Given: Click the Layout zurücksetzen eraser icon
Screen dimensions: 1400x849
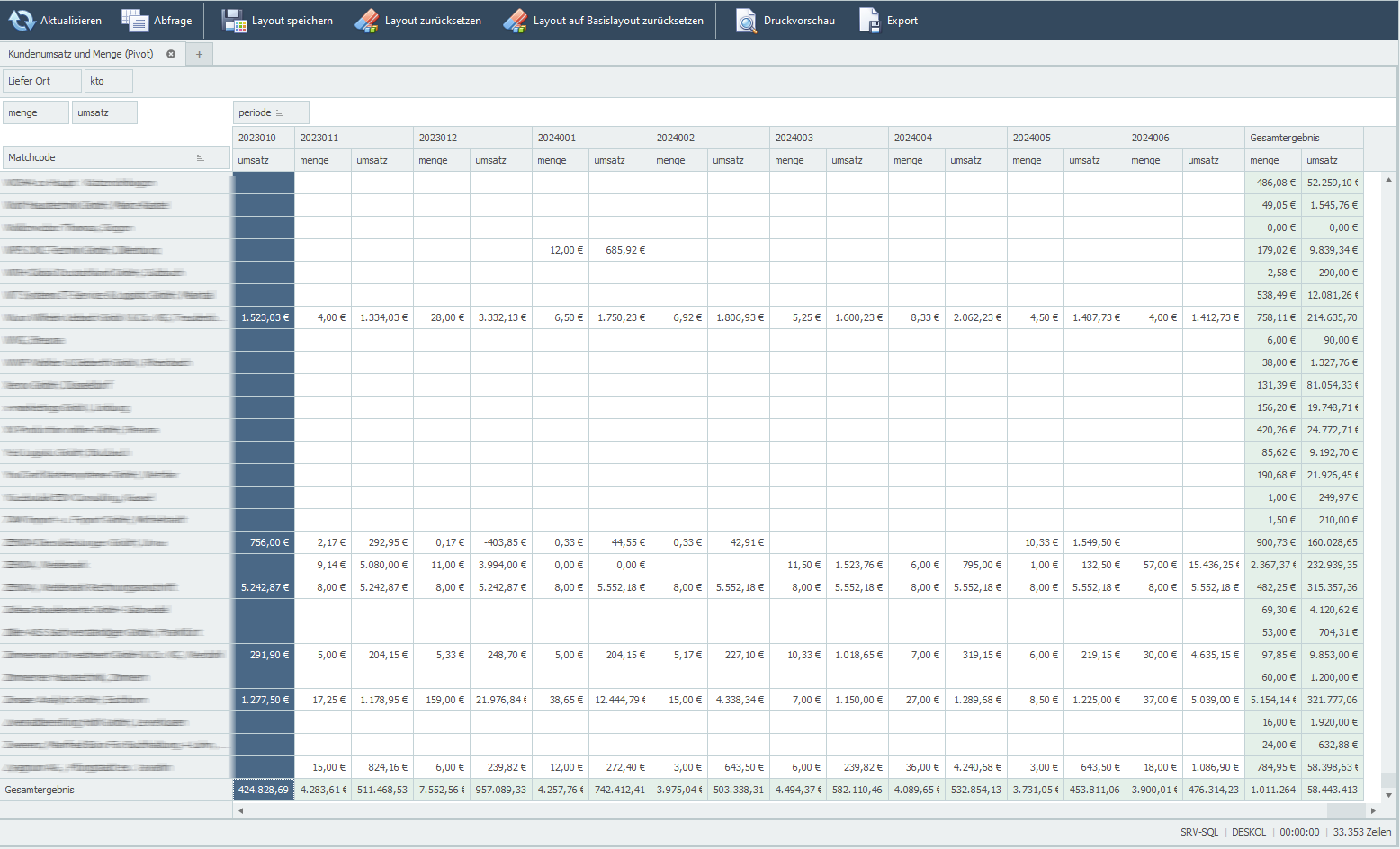Looking at the screenshot, I should pos(367,20).
